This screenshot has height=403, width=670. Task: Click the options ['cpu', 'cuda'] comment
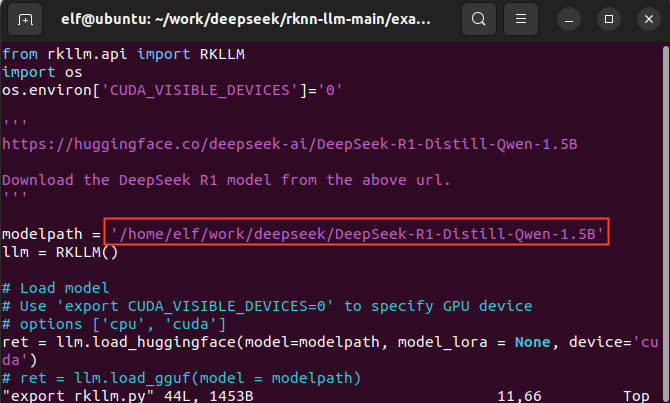(114, 324)
